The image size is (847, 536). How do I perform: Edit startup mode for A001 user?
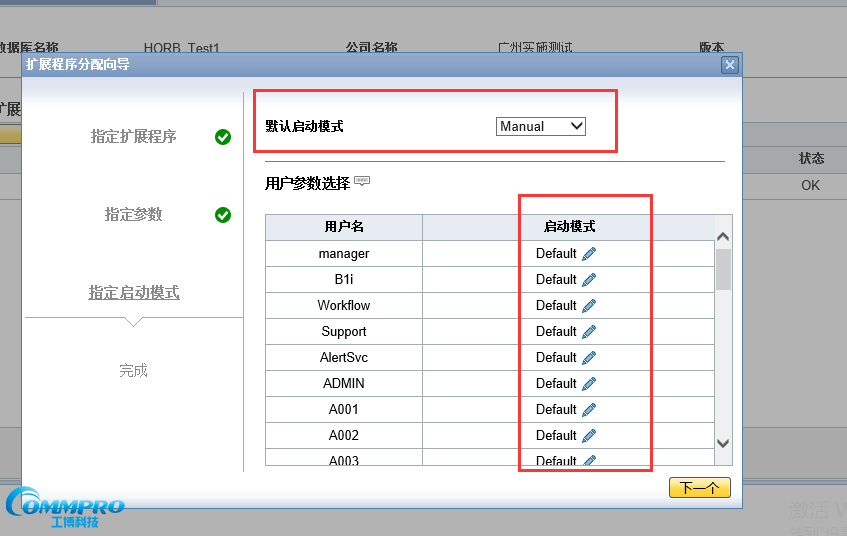click(589, 410)
